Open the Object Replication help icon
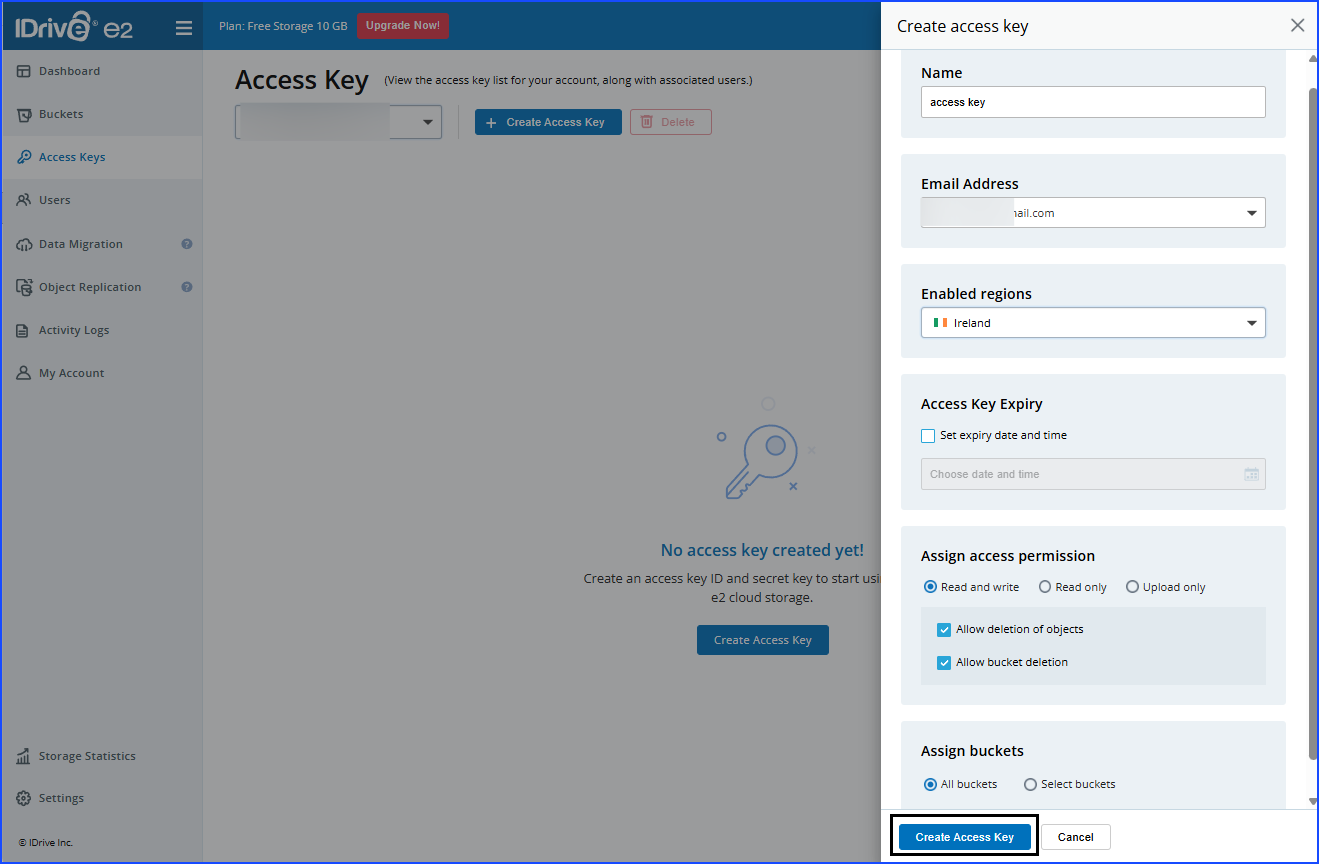The height and width of the screenshot is (864, 1319). click(186, 287)
